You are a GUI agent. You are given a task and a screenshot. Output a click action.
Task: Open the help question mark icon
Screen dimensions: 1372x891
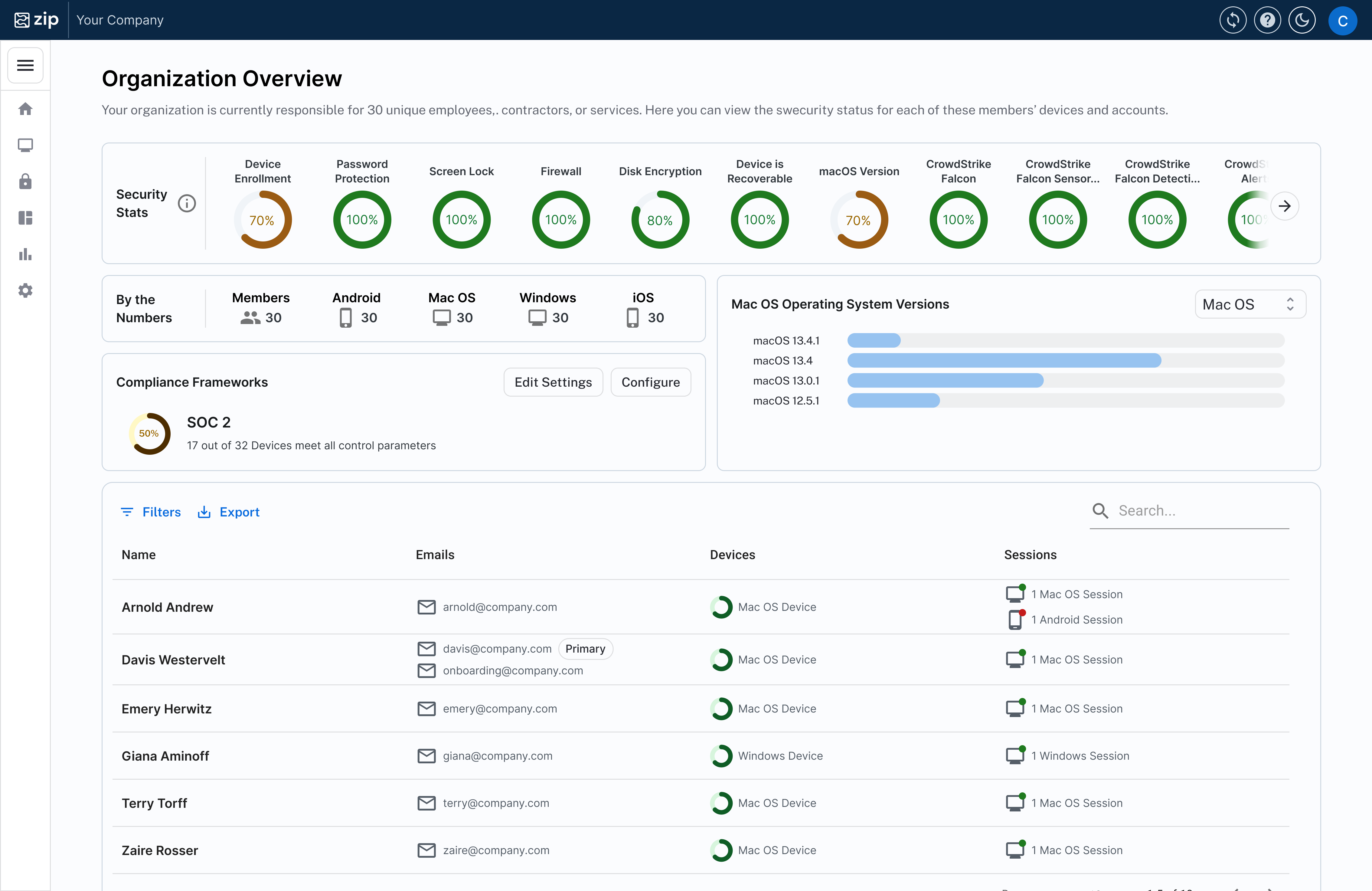[1267, 20]
